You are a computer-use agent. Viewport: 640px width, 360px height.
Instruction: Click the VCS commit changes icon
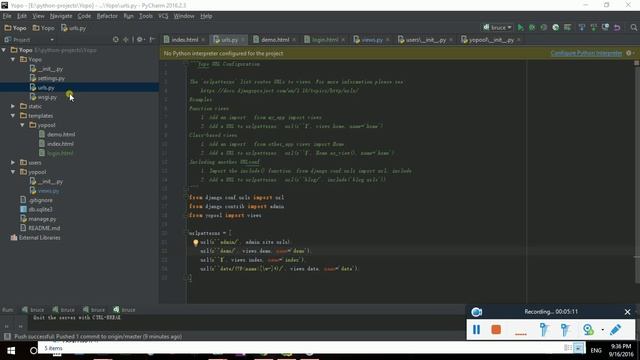click(x=593, y=27)
